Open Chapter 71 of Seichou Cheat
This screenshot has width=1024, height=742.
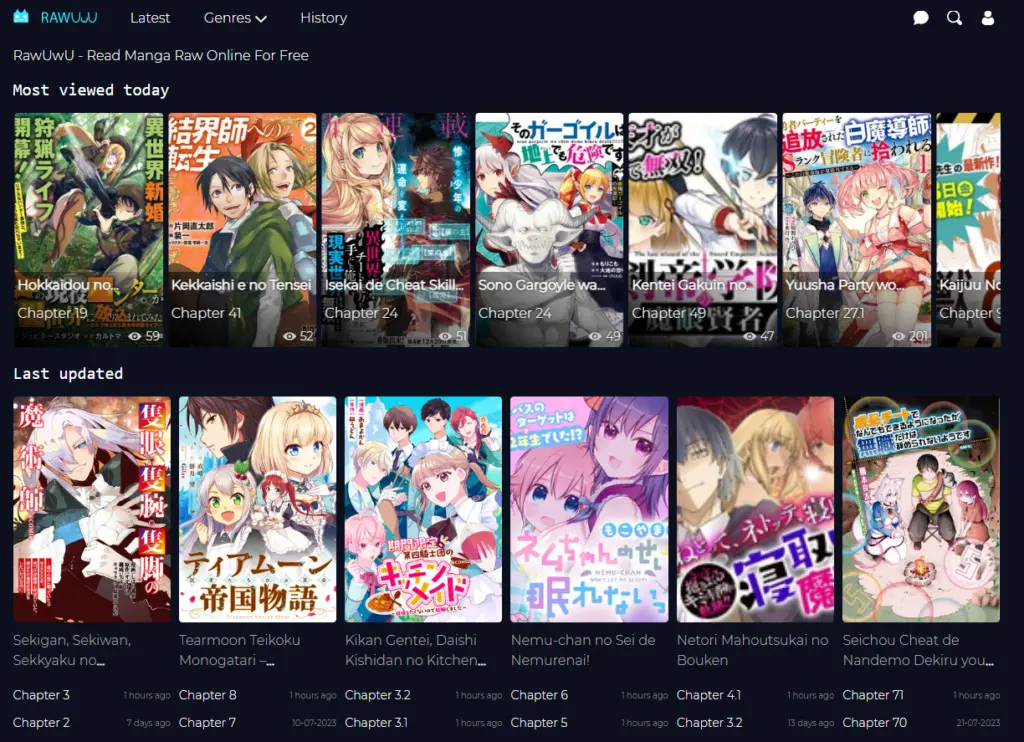873,695
